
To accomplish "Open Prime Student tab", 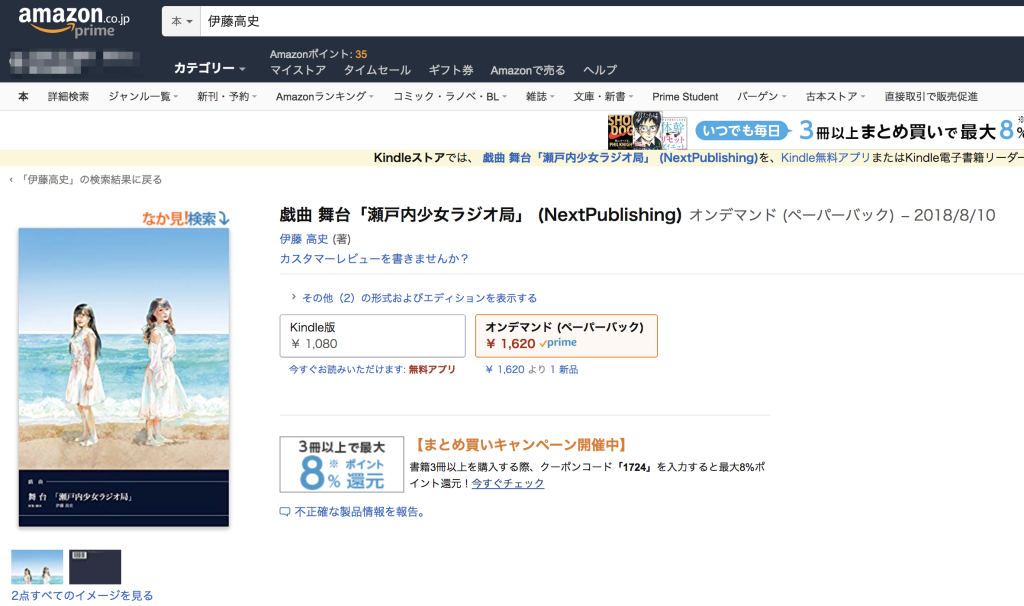I will click(685, 97).
